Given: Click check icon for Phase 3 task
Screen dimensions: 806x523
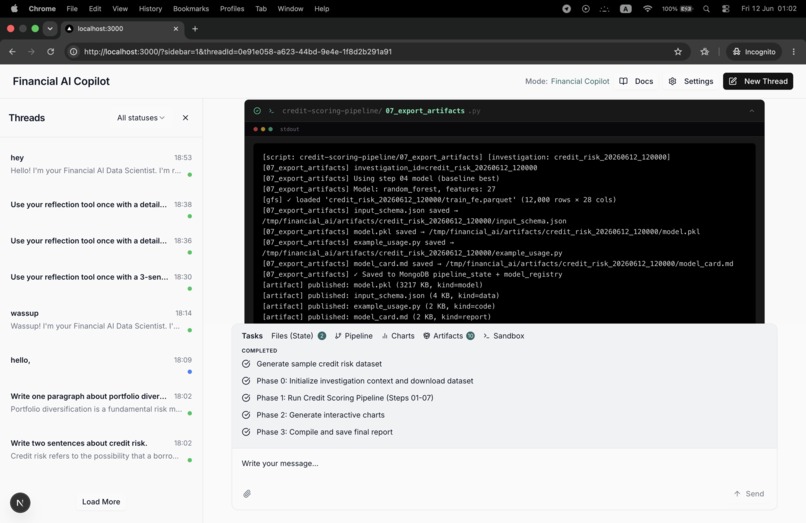Looking at the screenshot, I should (x=246, y=432).
